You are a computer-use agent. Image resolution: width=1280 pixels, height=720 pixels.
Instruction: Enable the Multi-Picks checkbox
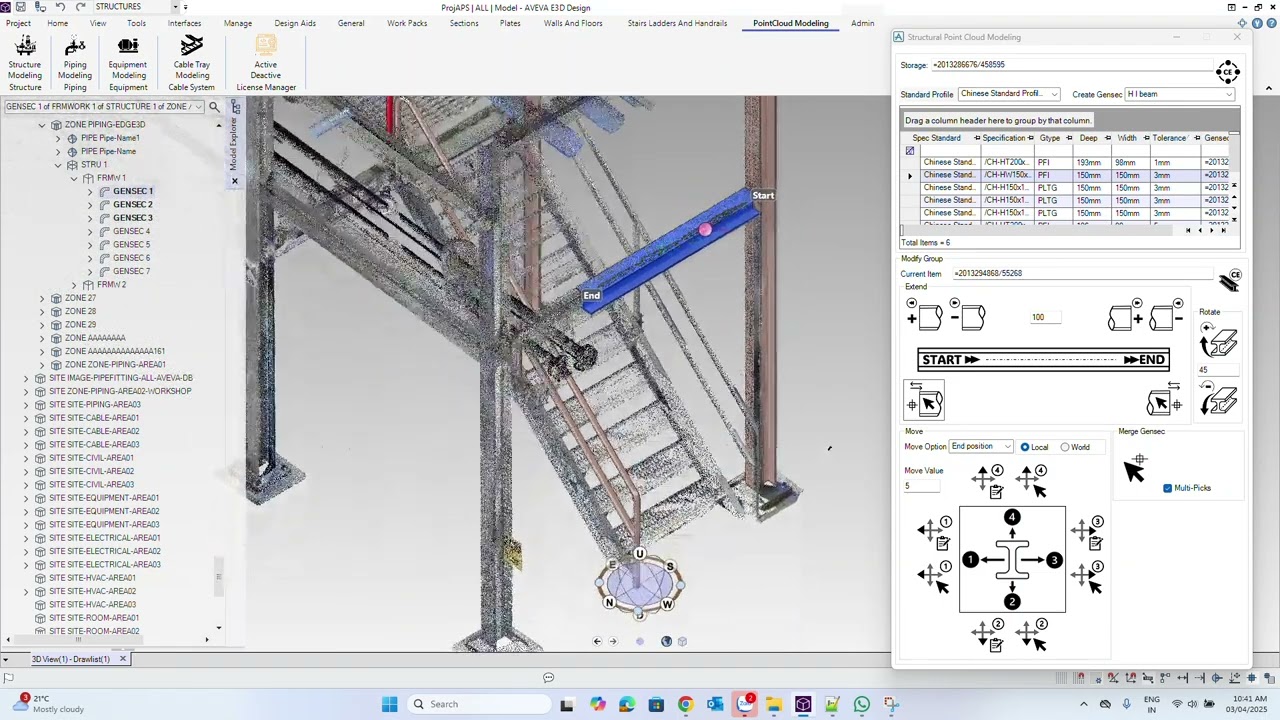(x=1168, y=488)
